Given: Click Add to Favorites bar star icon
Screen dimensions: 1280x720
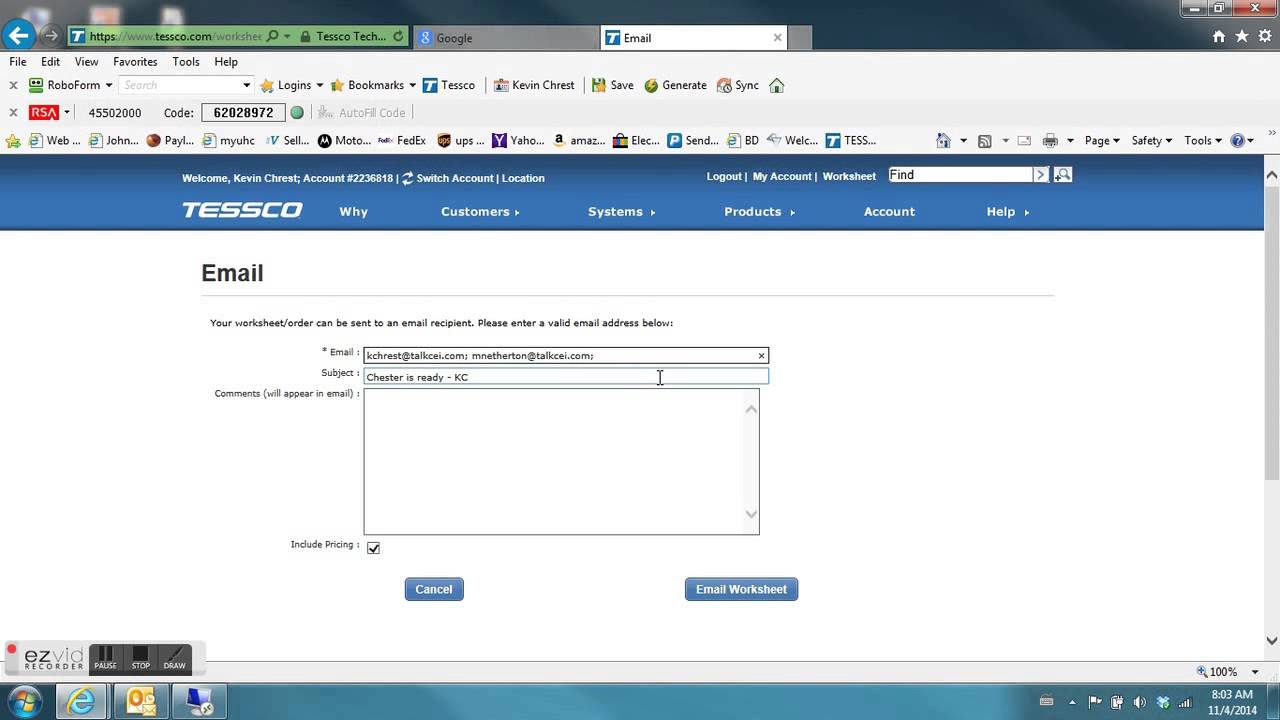Looking at the screenshot, I should (14, 141).
